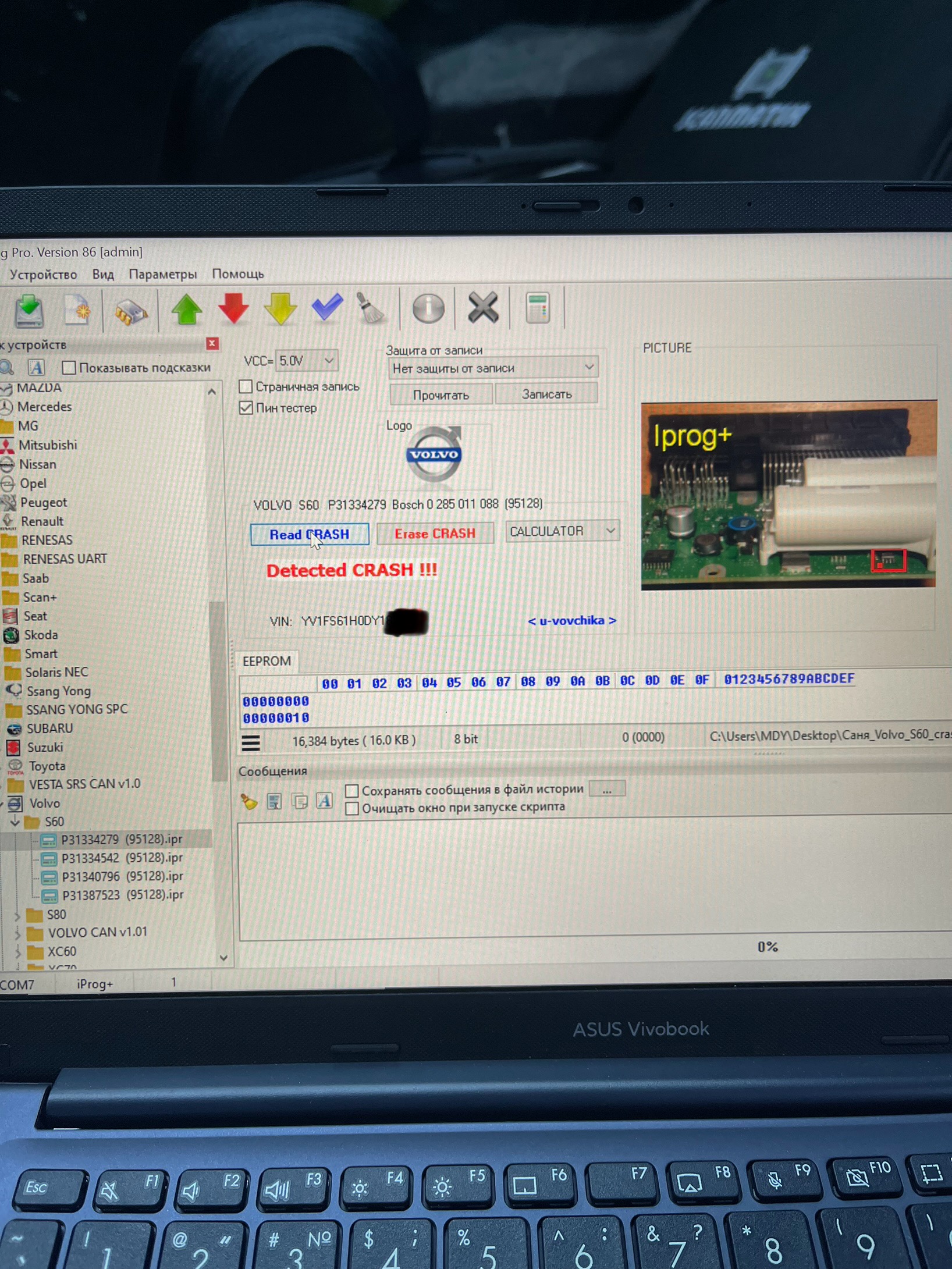Click the red down arrow write icon
This screenshot has height=1269, width=952.
233,308
